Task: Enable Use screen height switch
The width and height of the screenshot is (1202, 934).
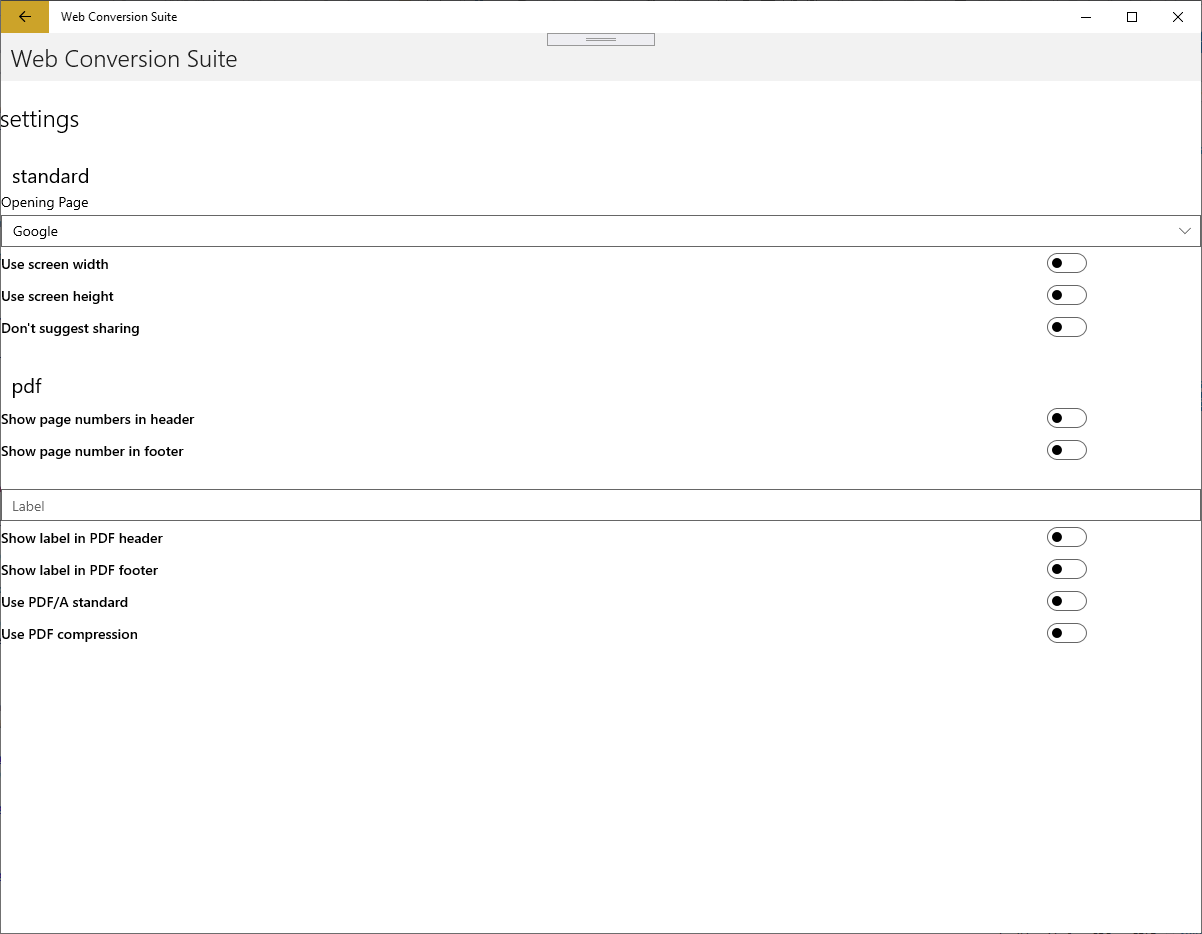Action: point(1066,296)
